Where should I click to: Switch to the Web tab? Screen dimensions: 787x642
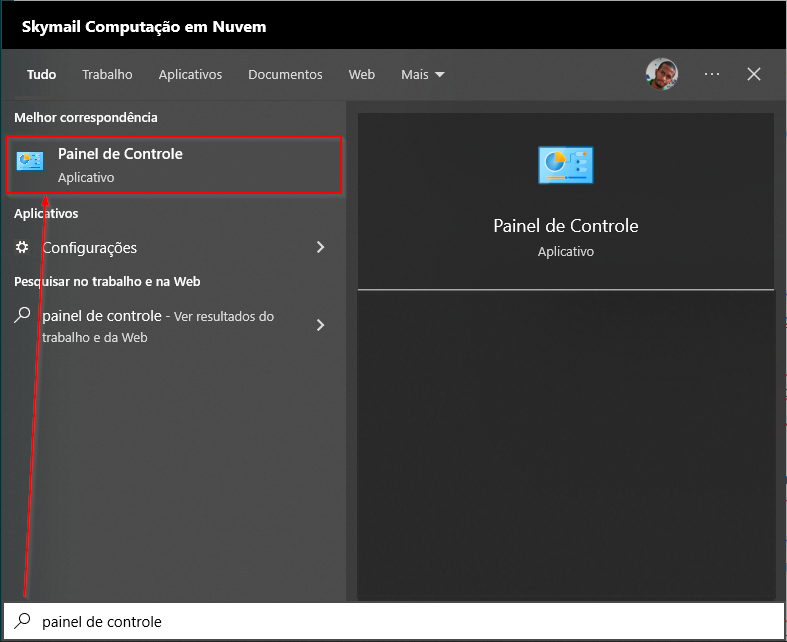point(362,74)
